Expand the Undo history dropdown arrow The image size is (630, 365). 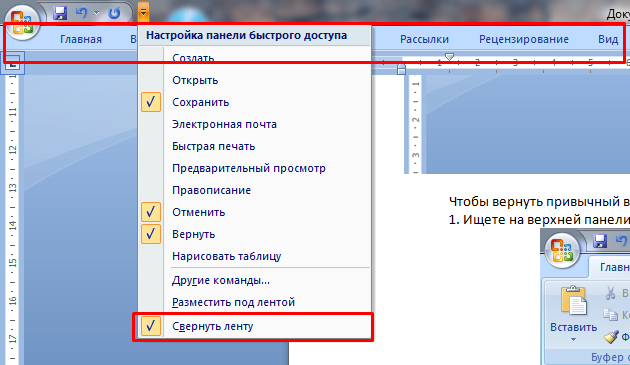[96, 13]
